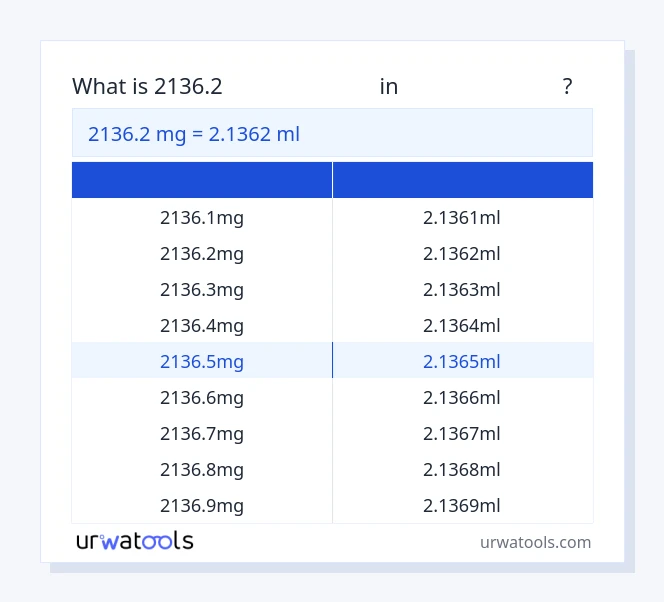Click the 2136.6mg cell
Screen dimensions: 664x602
click(x=202, y=398)
